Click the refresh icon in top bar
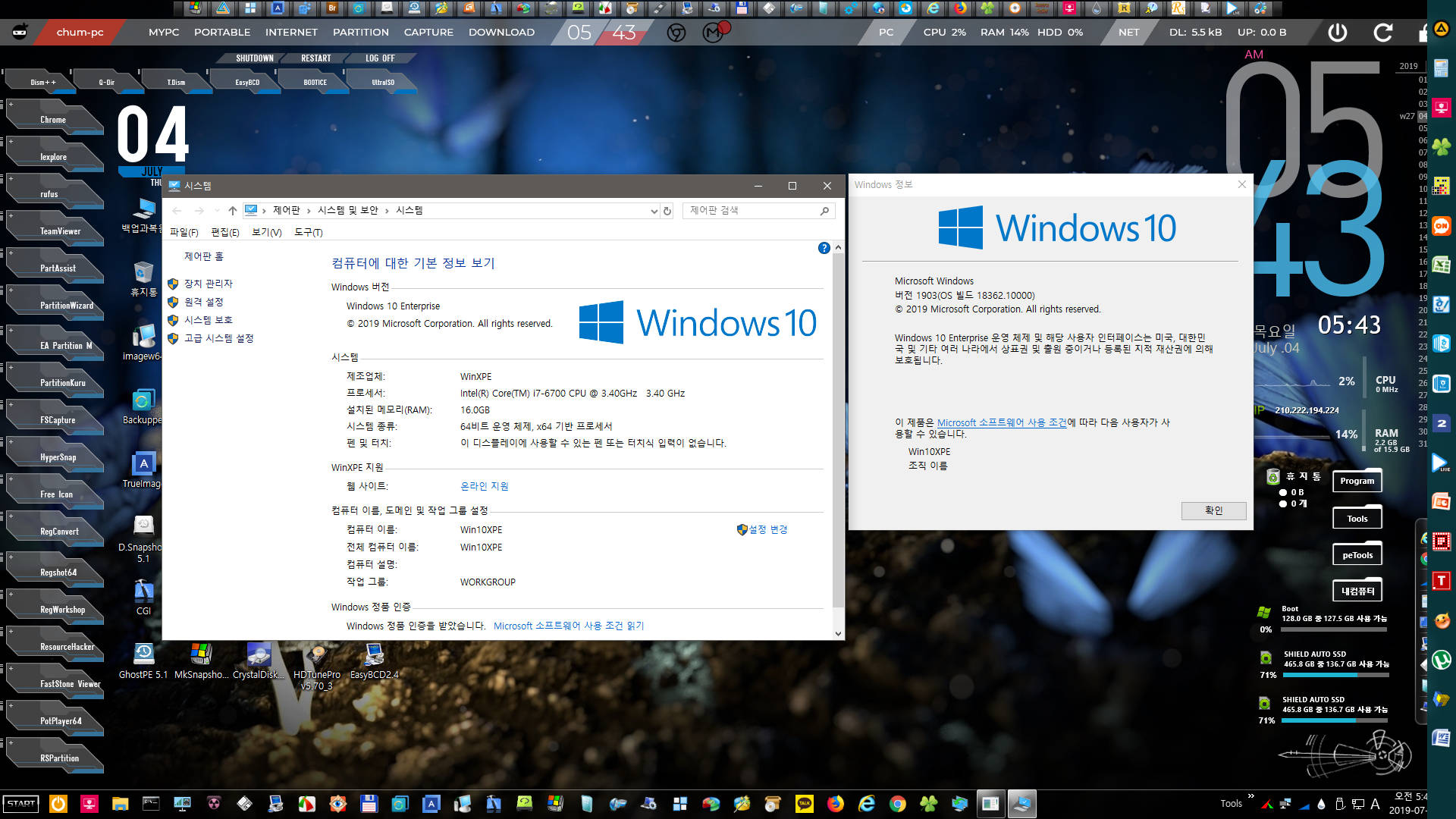This screenshot has height=819, width=1456. (x=1382, y=33)
